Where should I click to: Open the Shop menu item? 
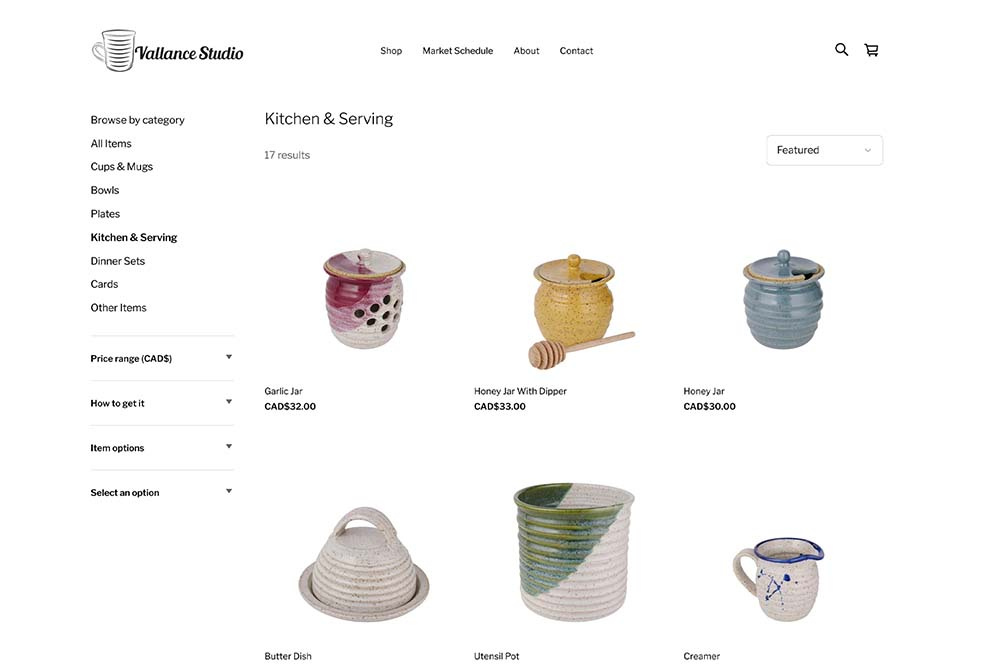coord(391,50)
